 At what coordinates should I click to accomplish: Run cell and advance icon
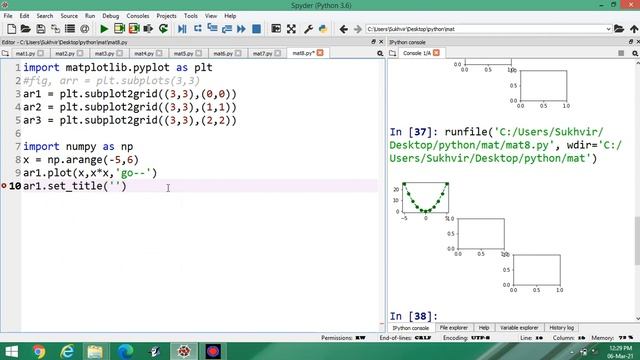(134, 29)
